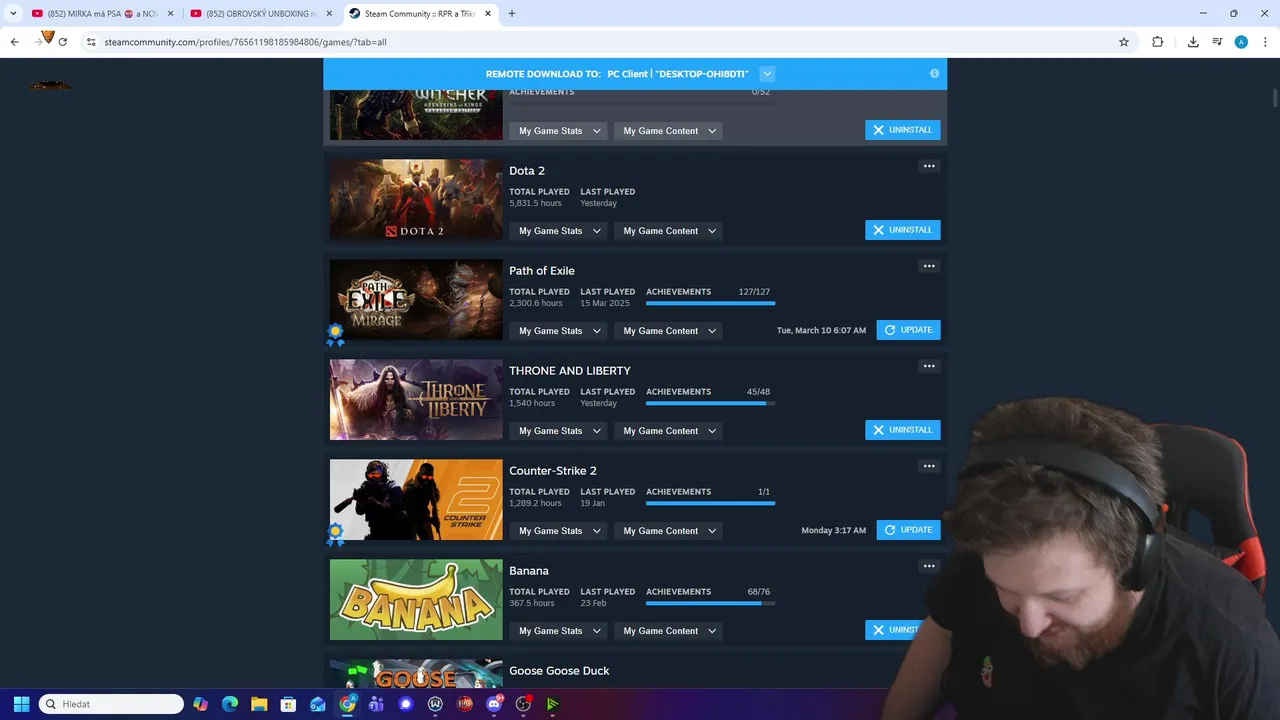The width and height of the screenshot is (1280, 720).
Task: Uninstall Dota 2
Action: 902,230
